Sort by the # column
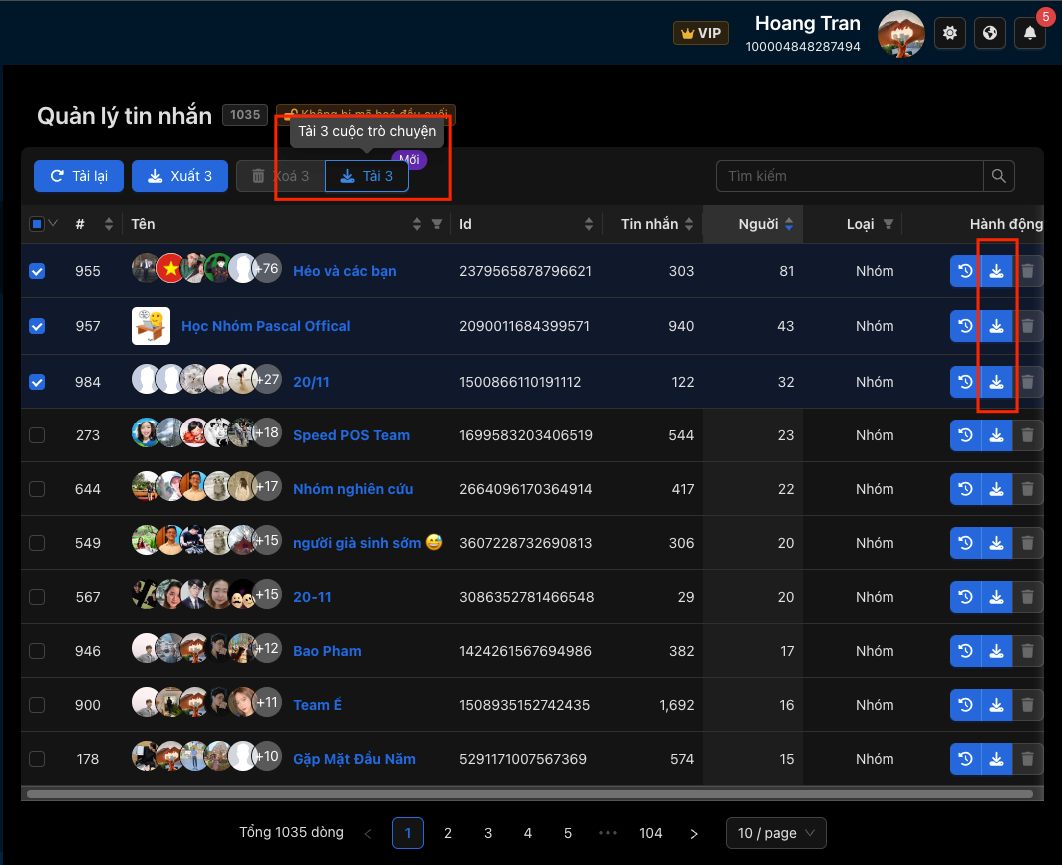The image size is (1062, 865). click(x=109, y=224)
